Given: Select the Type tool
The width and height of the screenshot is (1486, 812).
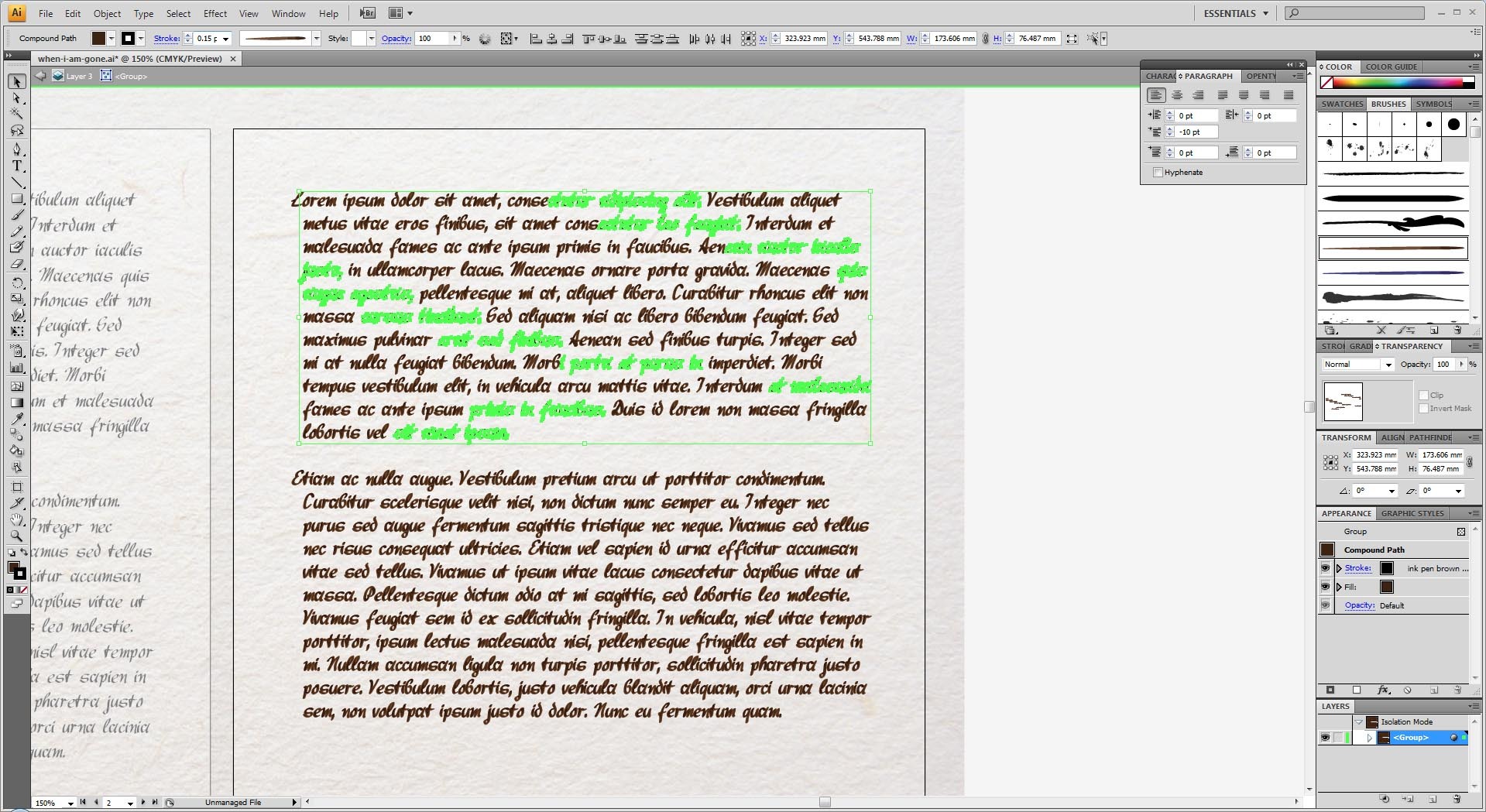Looking at the screenshot, I should coord(17,166).
